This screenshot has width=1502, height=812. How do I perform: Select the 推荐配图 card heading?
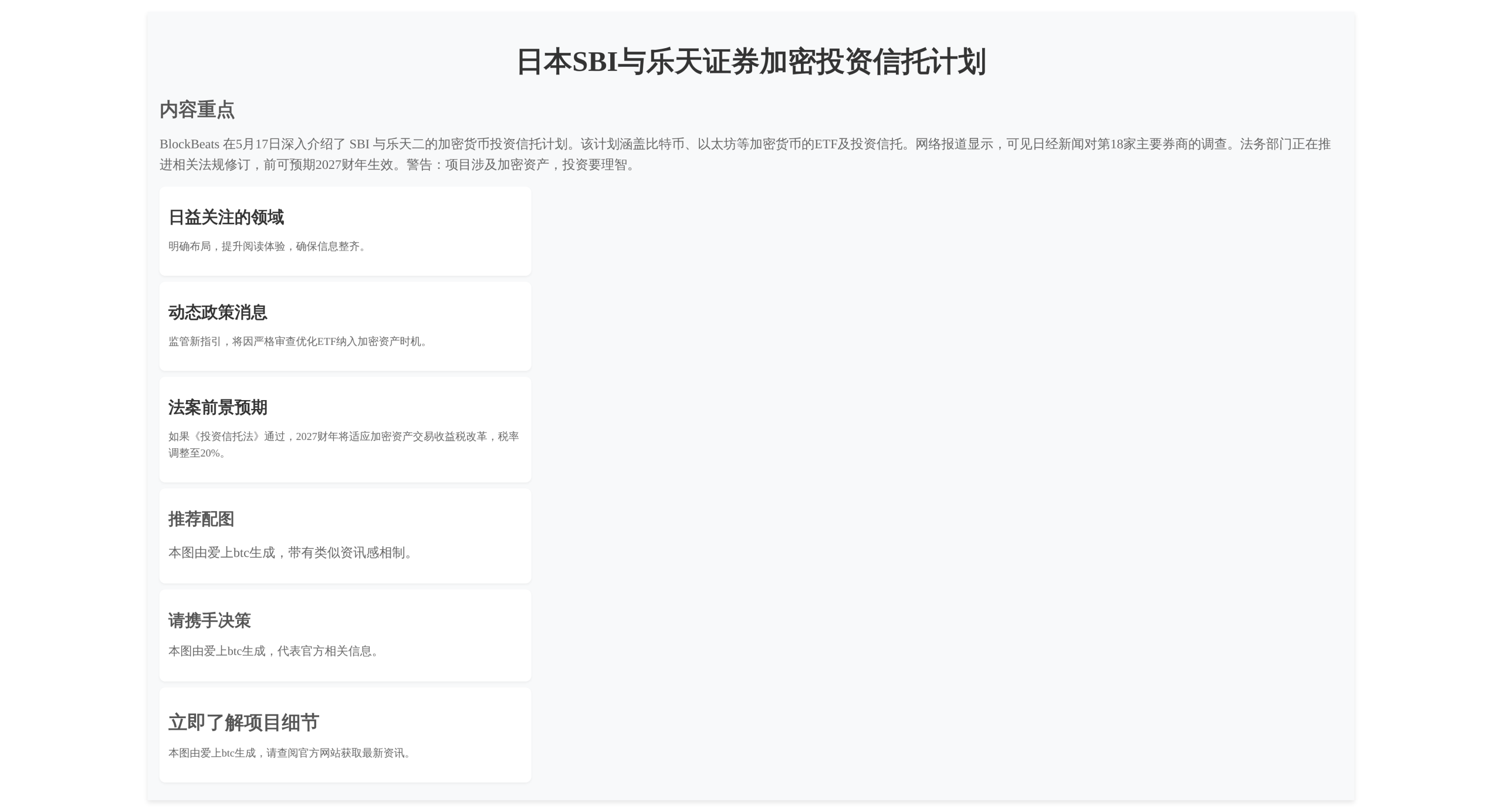coord(201,519)
